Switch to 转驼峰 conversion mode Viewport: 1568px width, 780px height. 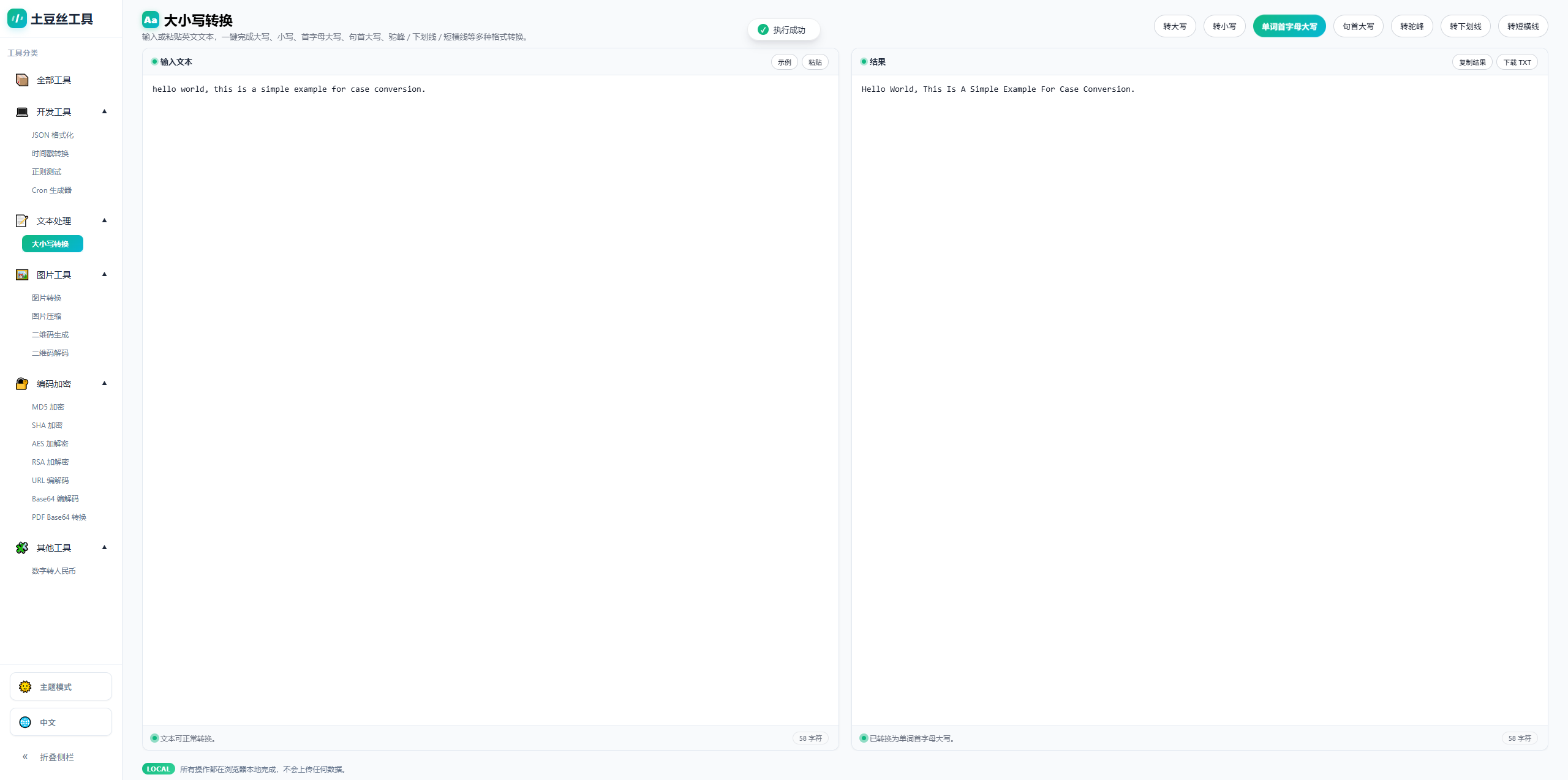point(1411,26)
